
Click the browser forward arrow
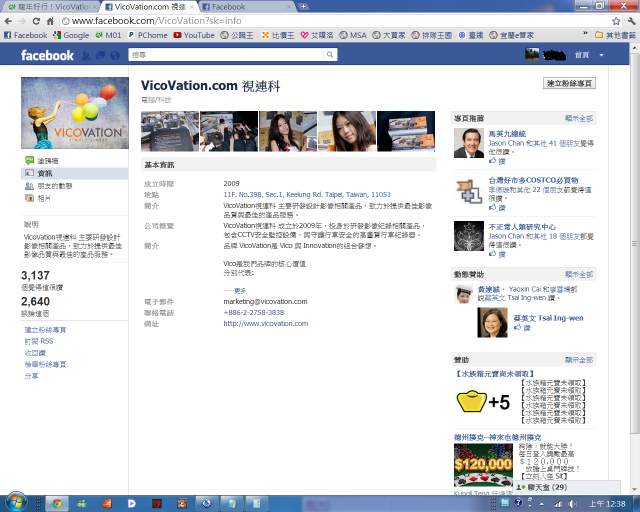point(22,21)
